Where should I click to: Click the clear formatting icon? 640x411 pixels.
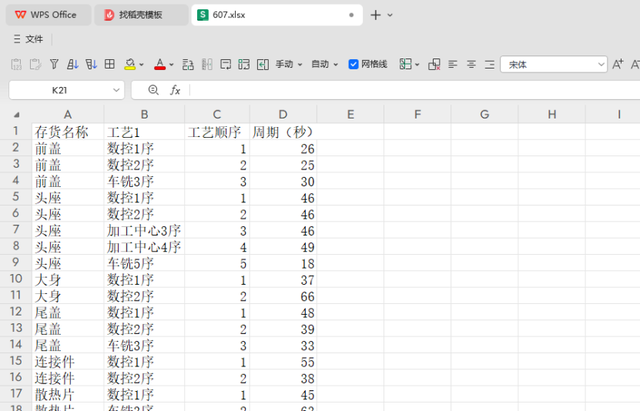click(434, 64)
